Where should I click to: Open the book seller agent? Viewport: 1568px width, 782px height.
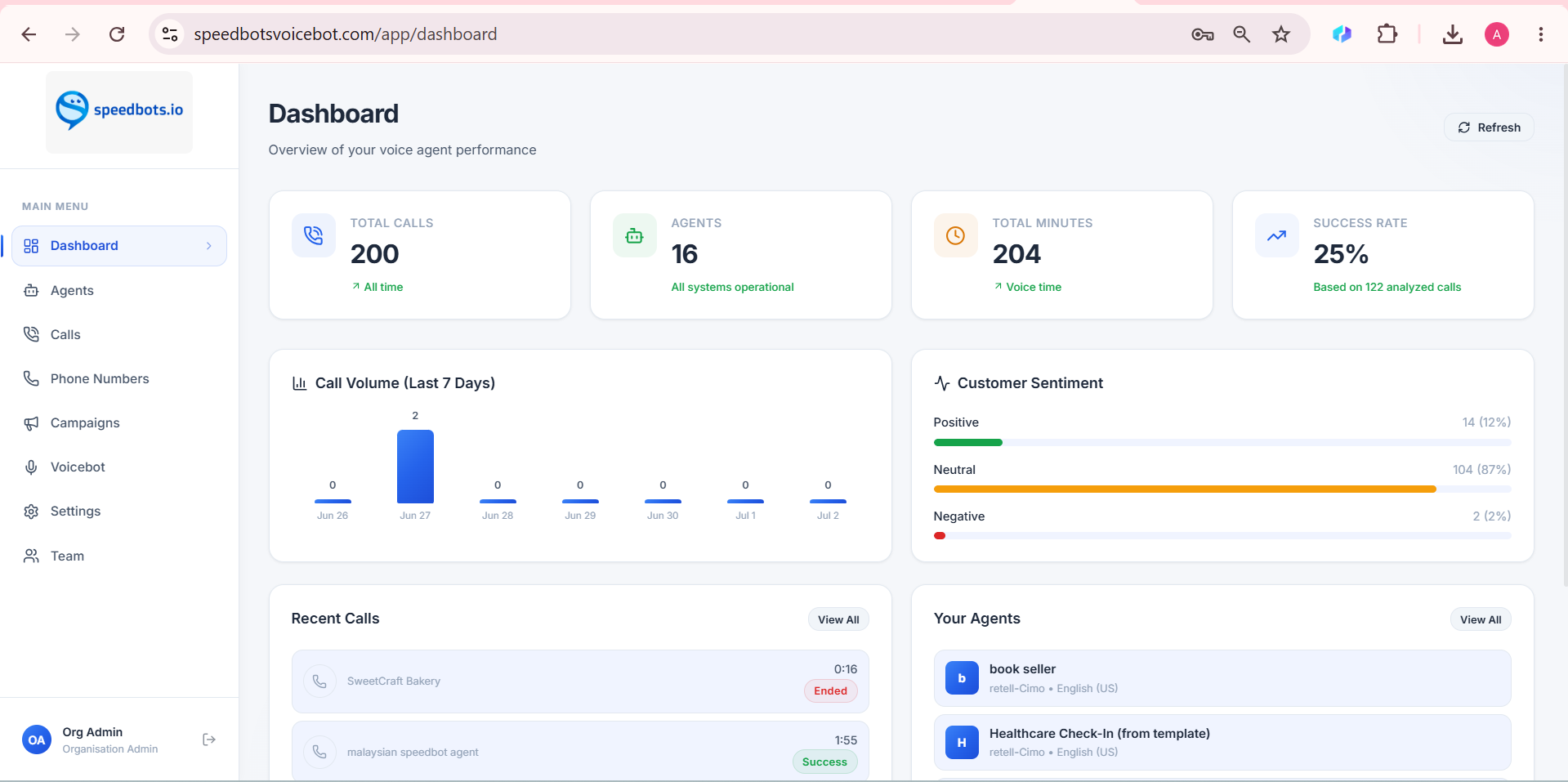1222,678
